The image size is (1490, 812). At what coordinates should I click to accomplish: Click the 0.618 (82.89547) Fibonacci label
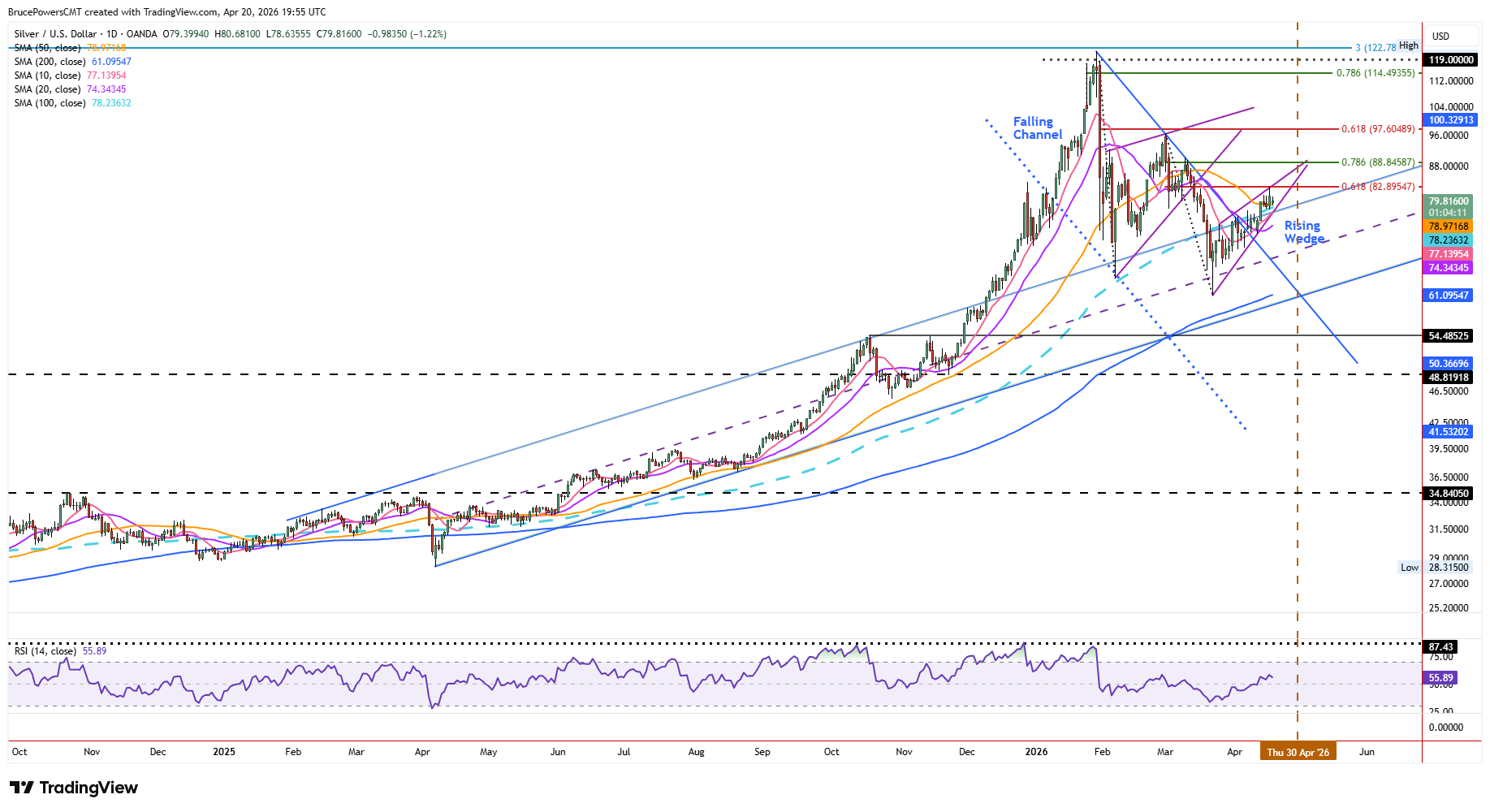click(1378, 187)
